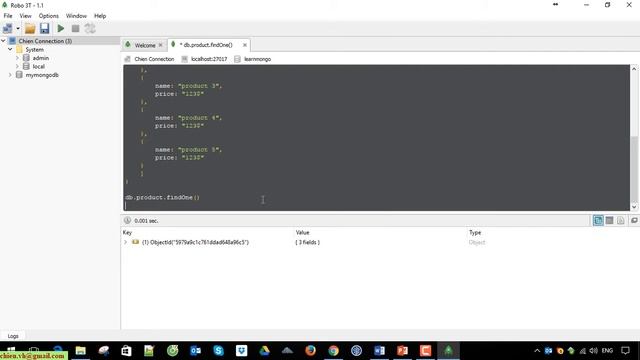Screen dimensions: 640x360
Task: Open File Explorer from the taskbar
Action: pyautogui.click(x=80, y=351)
